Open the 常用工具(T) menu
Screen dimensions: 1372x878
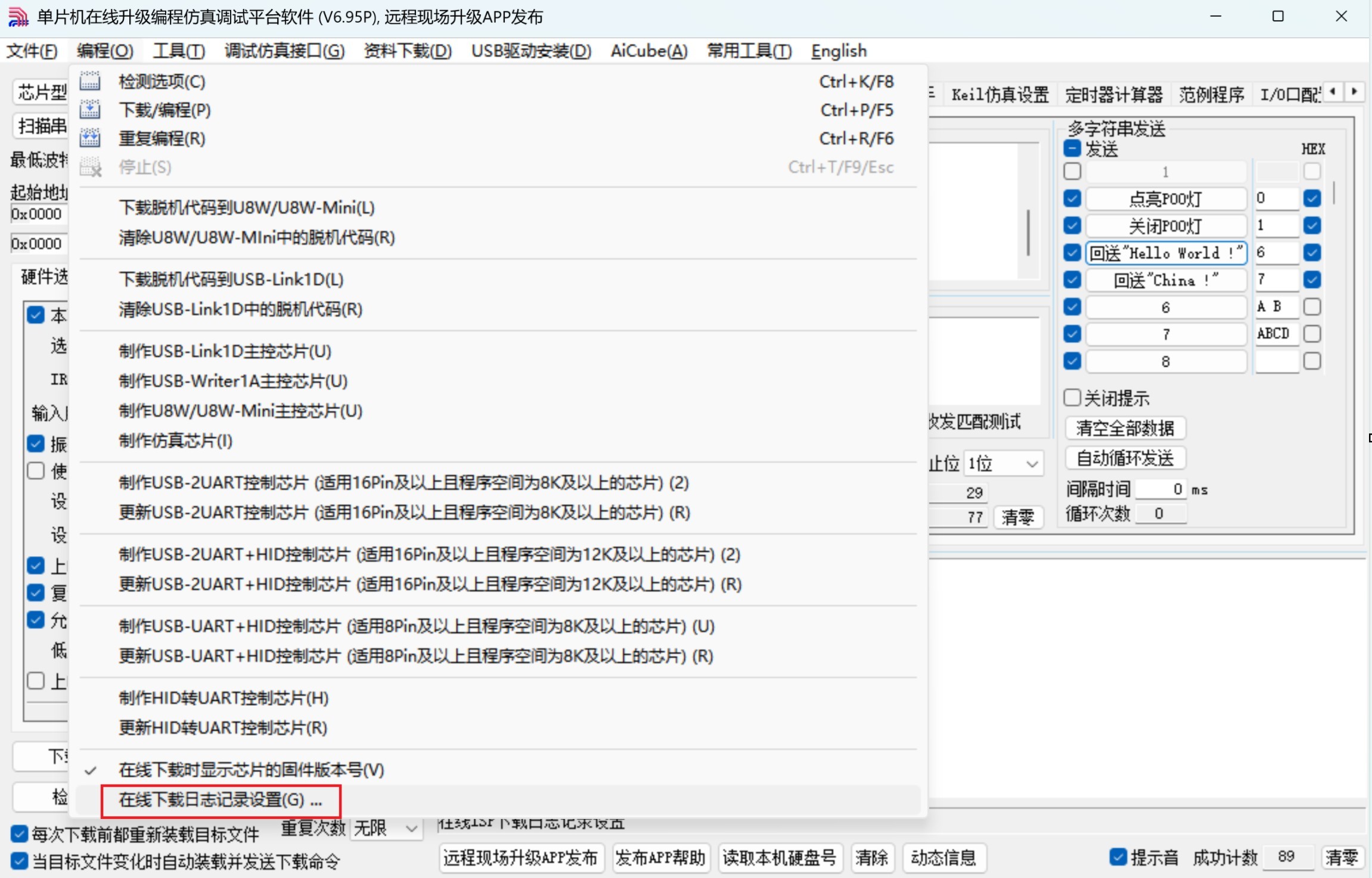click(749, 51)
